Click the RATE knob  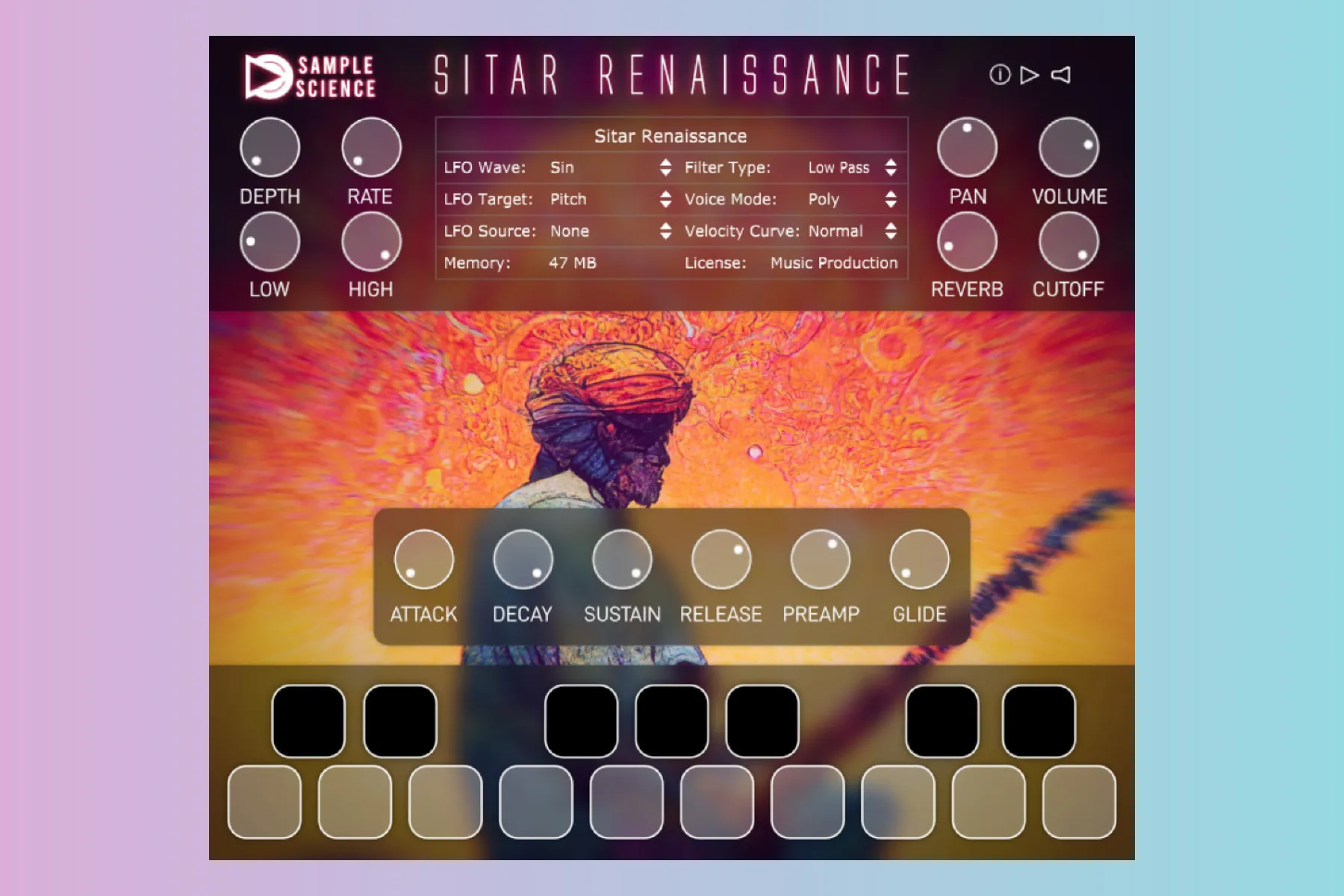point(371,148)
